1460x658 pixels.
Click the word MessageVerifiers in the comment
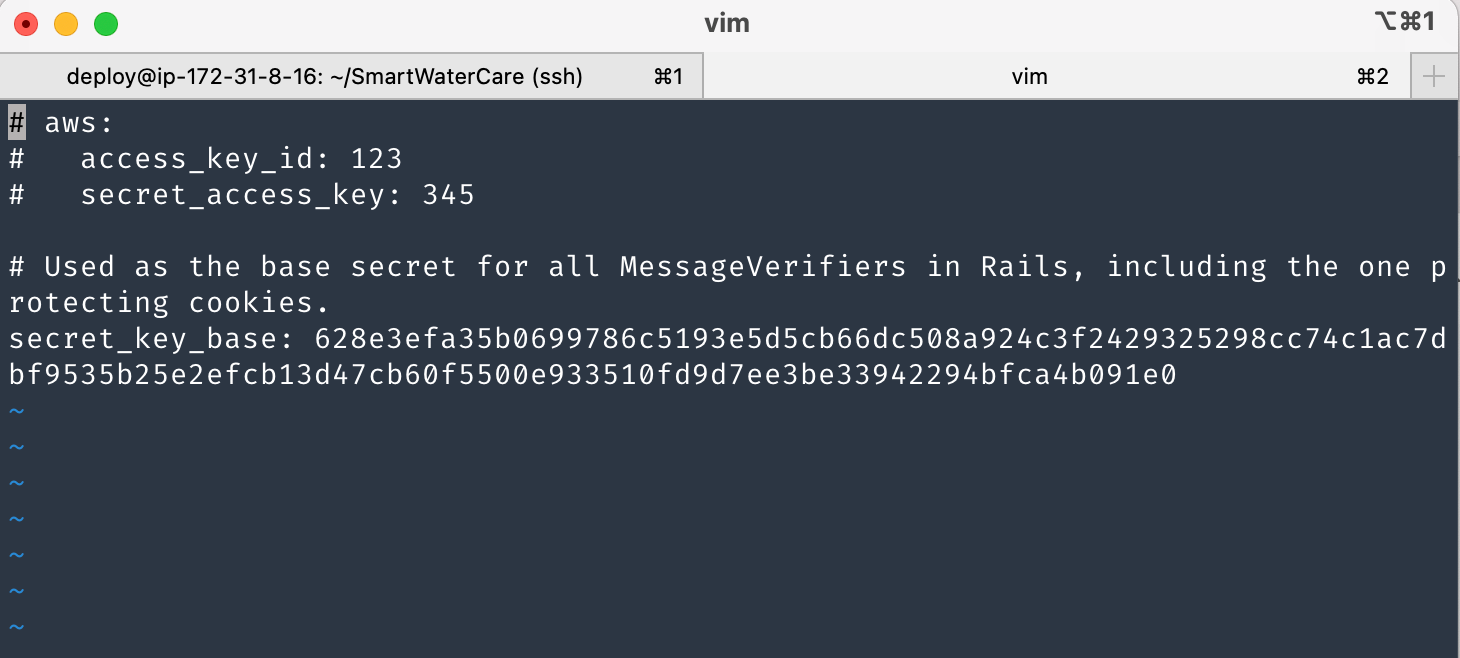(763, 267)
